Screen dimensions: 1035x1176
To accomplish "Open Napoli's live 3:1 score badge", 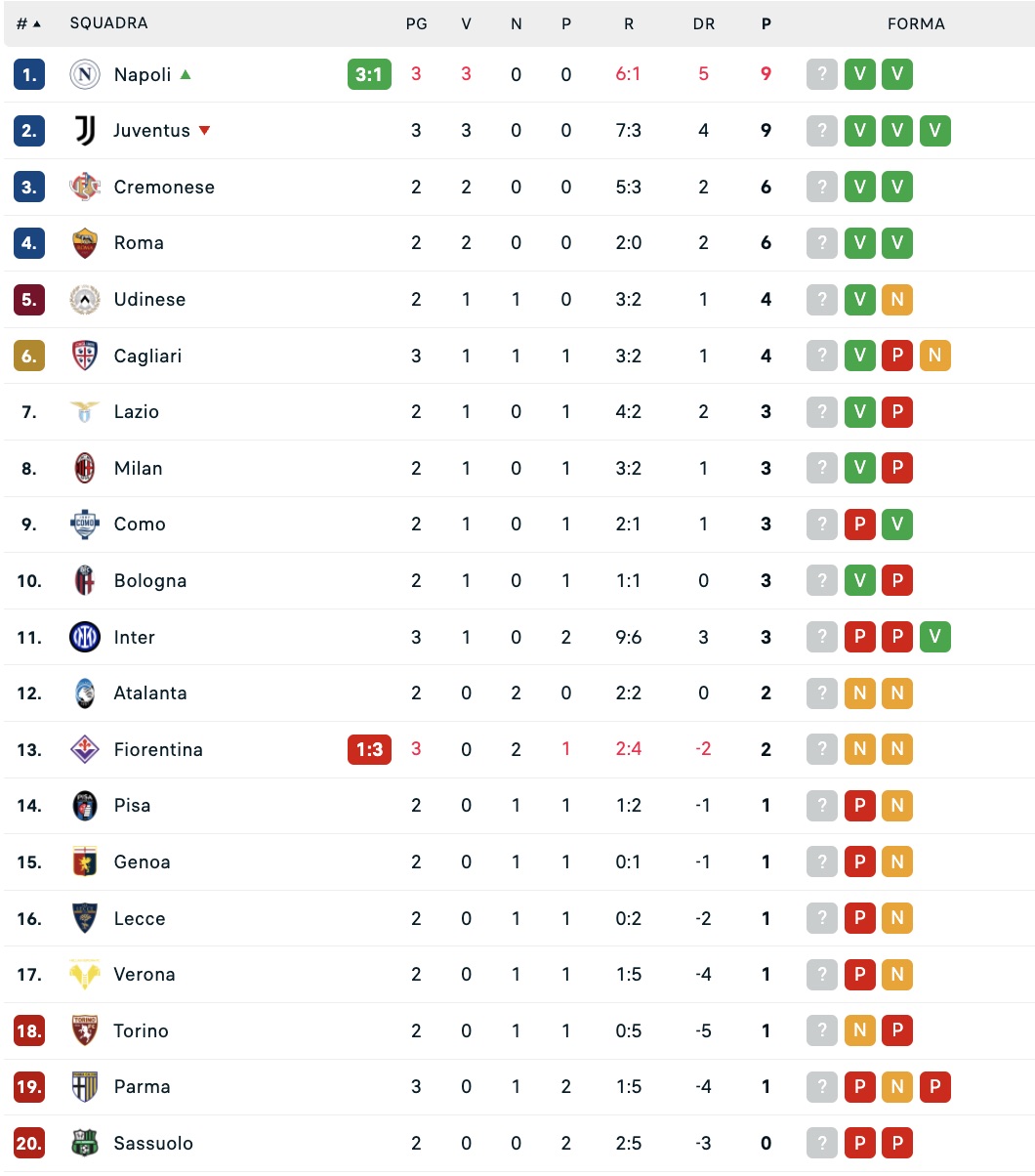I will (369, 74).
